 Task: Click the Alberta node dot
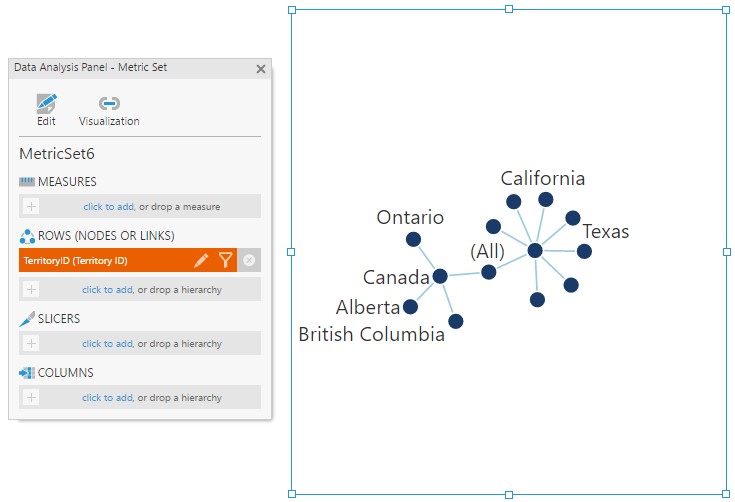pos(410,307)
